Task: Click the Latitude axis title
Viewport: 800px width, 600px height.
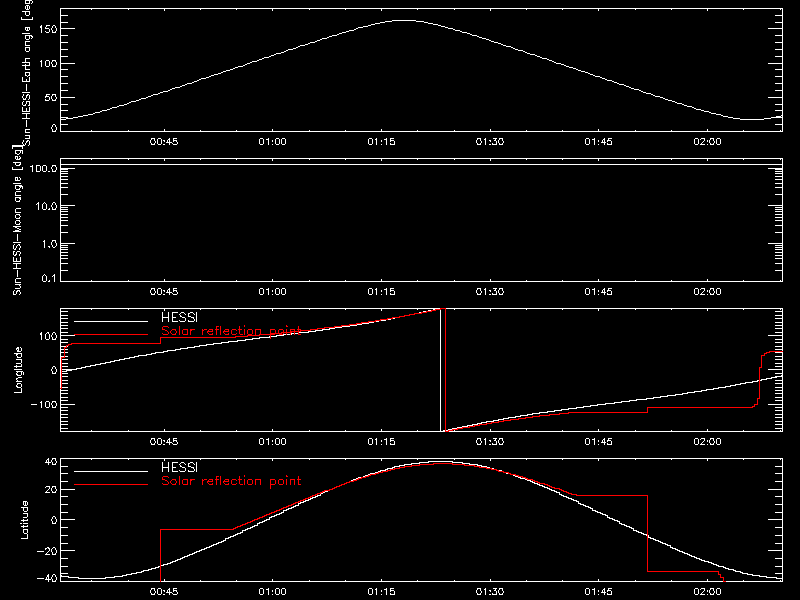Action: (24, 520)
